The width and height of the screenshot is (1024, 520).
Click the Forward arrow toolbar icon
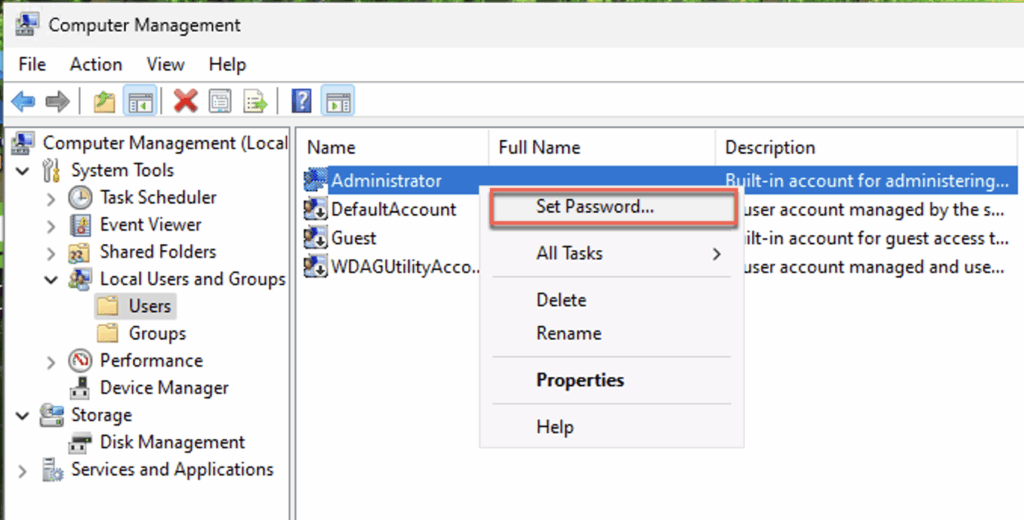pos(57,101)
